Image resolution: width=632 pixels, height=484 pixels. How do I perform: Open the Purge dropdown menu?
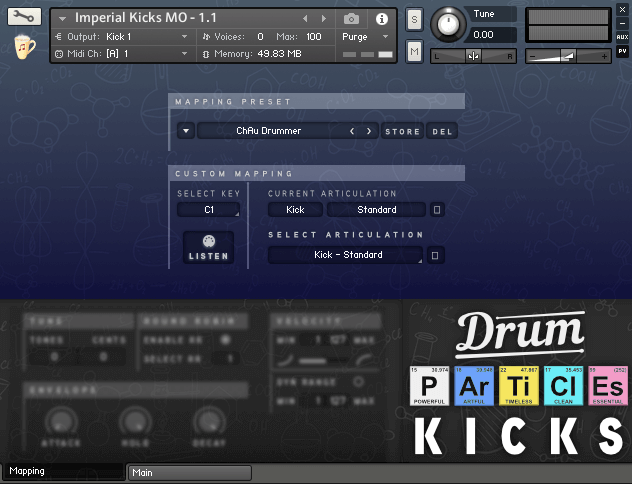[x=365, y=37]
